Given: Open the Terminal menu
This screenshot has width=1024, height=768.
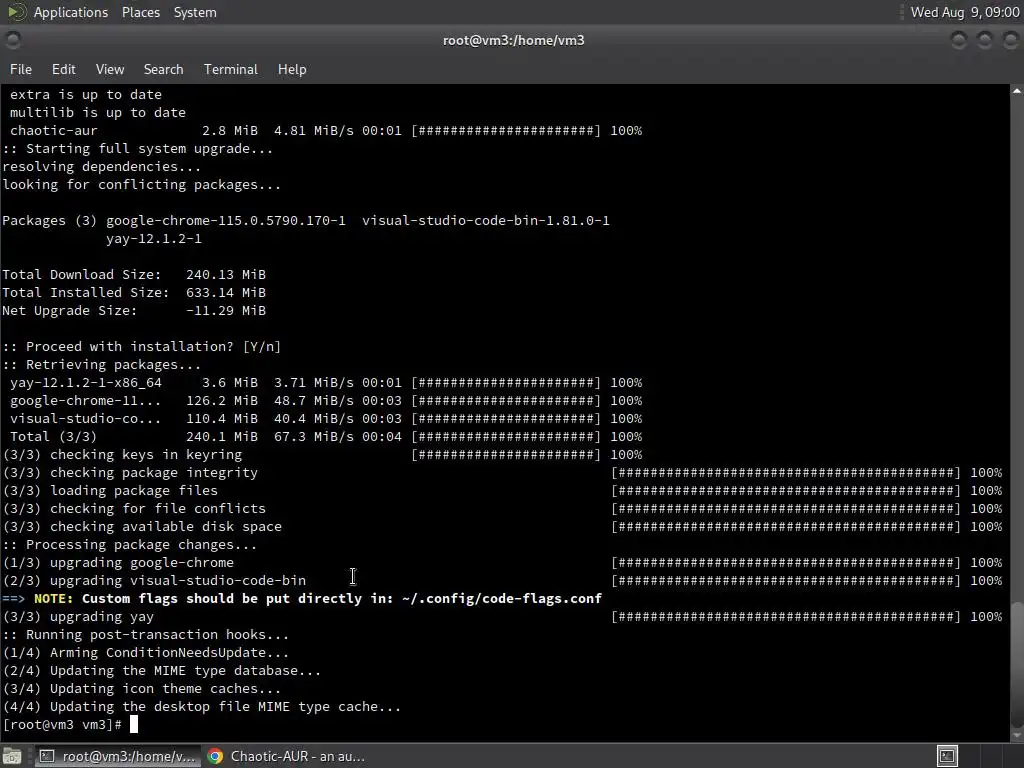Looking at the screenshot, I should [231, 69].
